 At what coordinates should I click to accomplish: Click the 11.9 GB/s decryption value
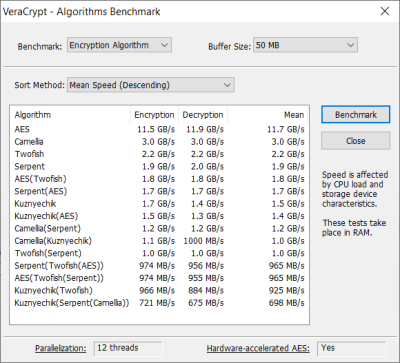coord(205,129)
